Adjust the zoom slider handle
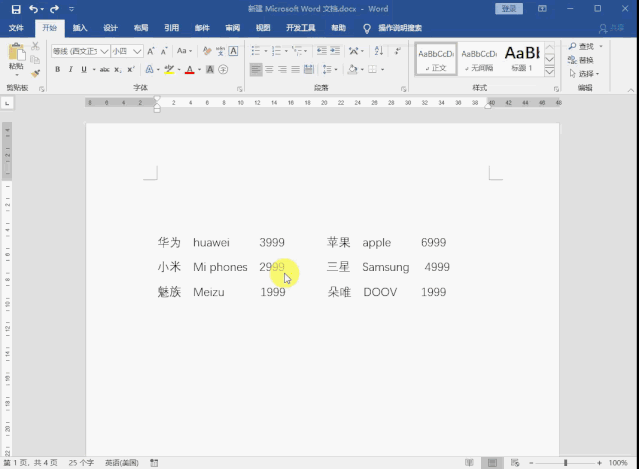639x469 pixels. (565, 463)
